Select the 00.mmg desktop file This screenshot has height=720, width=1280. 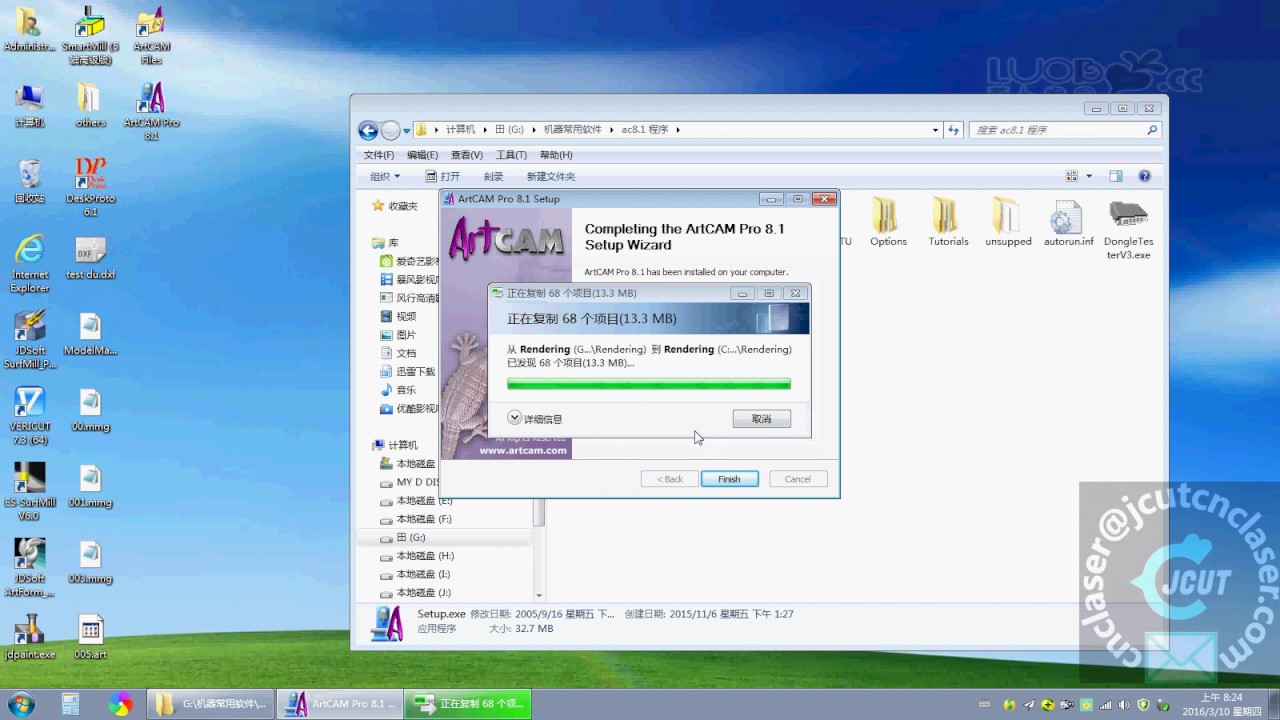90,410
